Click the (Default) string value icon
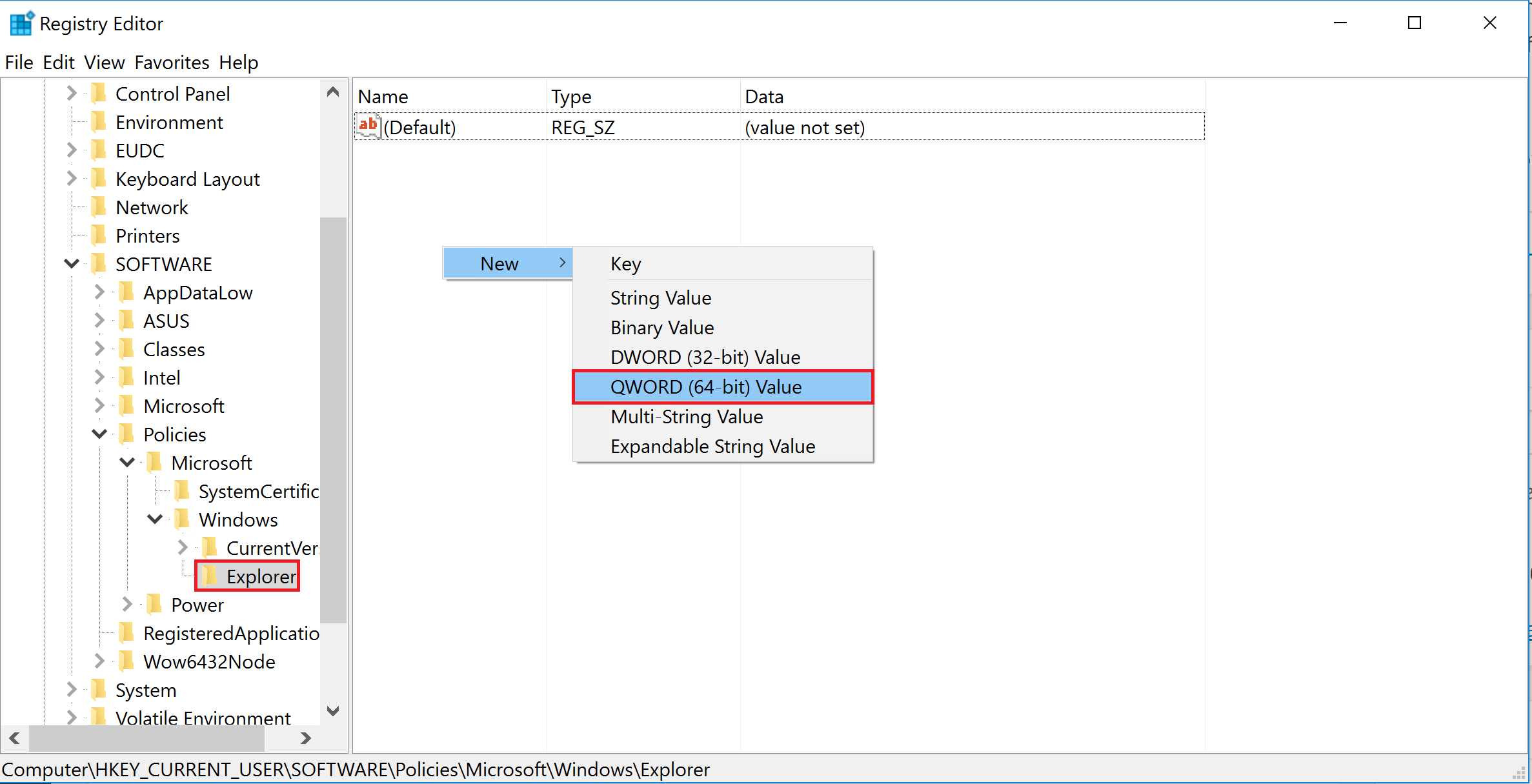This screenshot has width=1532, height=784. [369, 126]
